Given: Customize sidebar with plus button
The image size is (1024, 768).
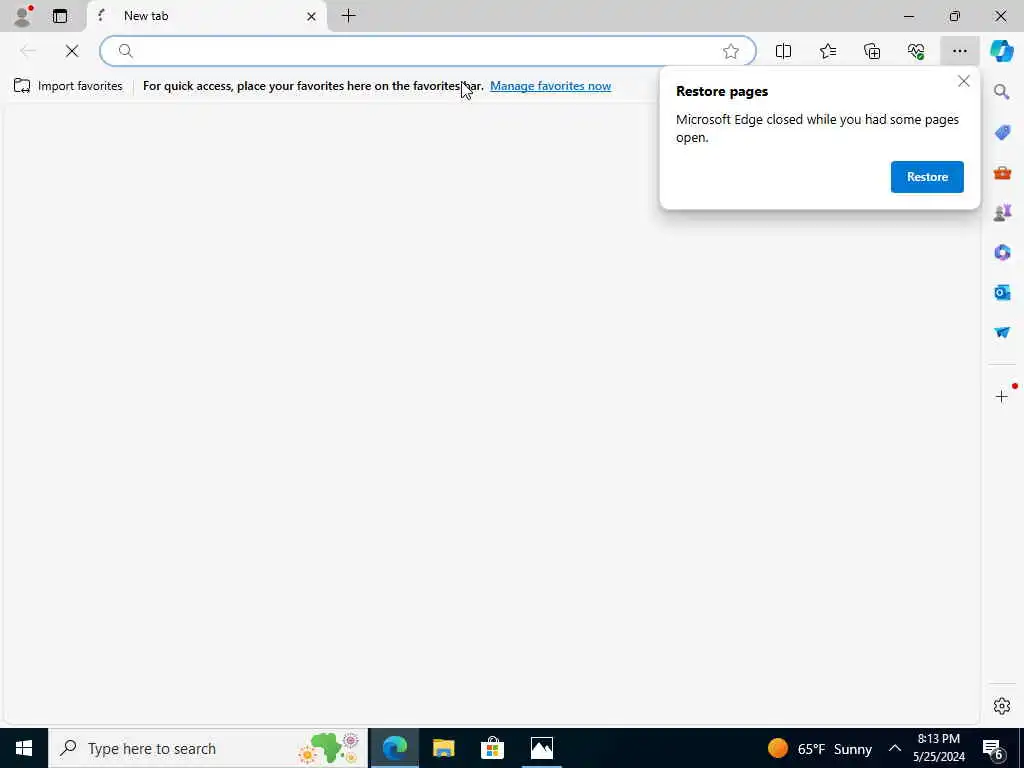Looking at the screenshot, I should coord(1002,396).
